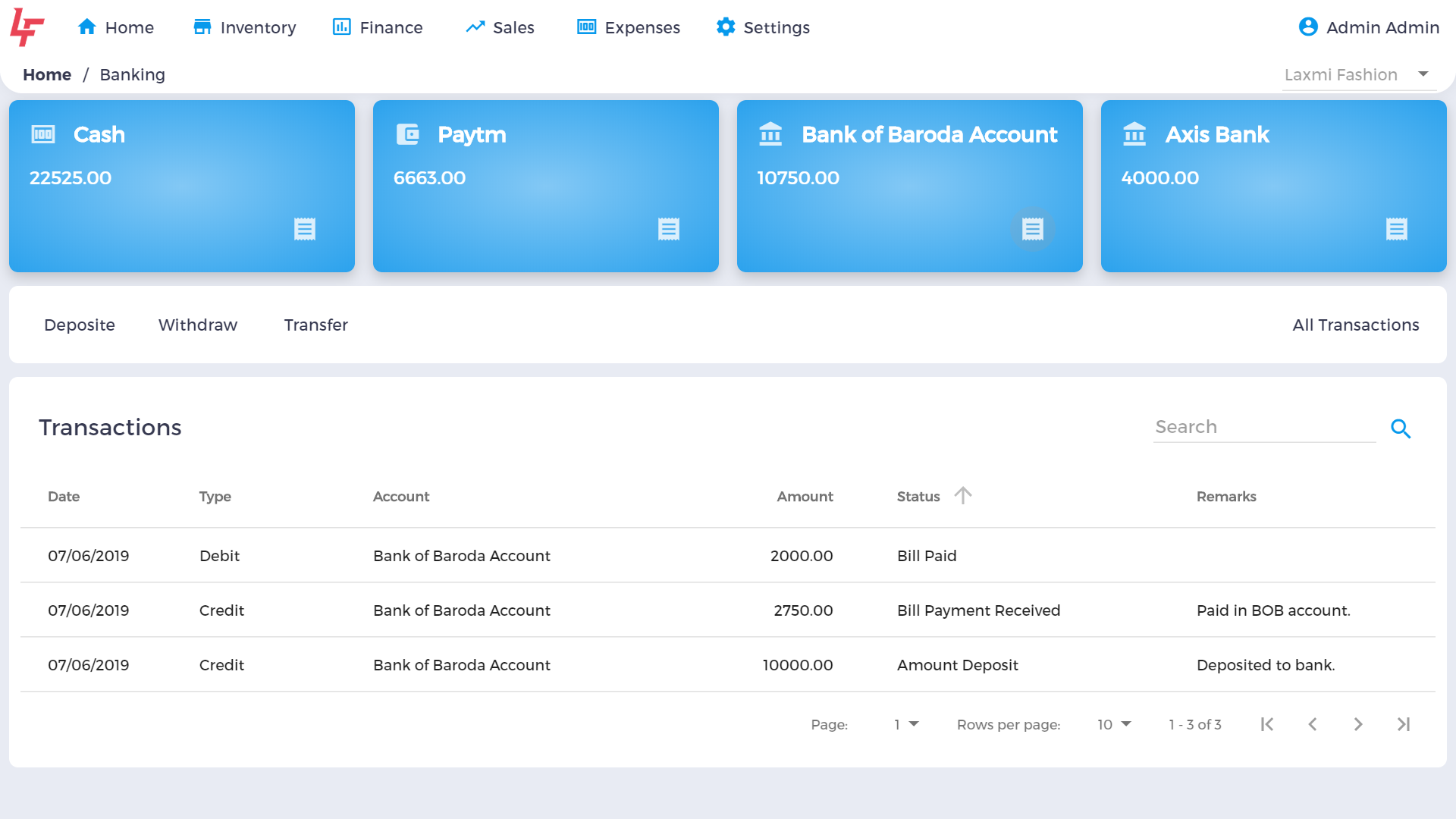The image size is (1456, 819).
Task: Click the Status column header text
Action: (918, 497)
